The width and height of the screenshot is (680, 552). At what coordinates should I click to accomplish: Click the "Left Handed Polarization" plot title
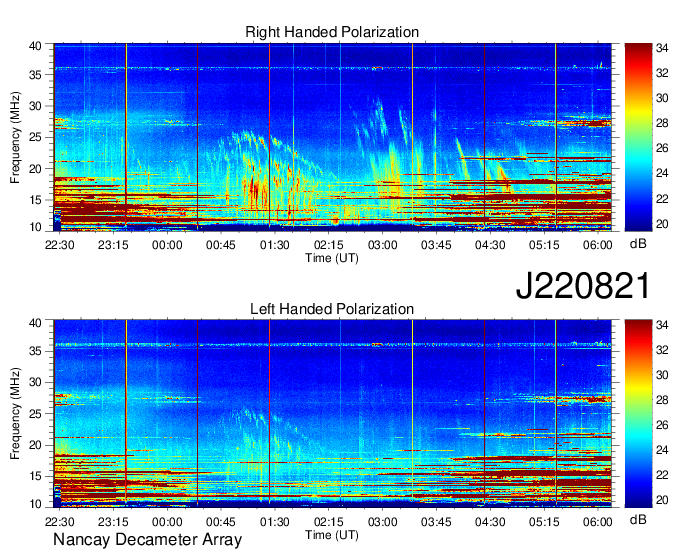coord(332,309)
